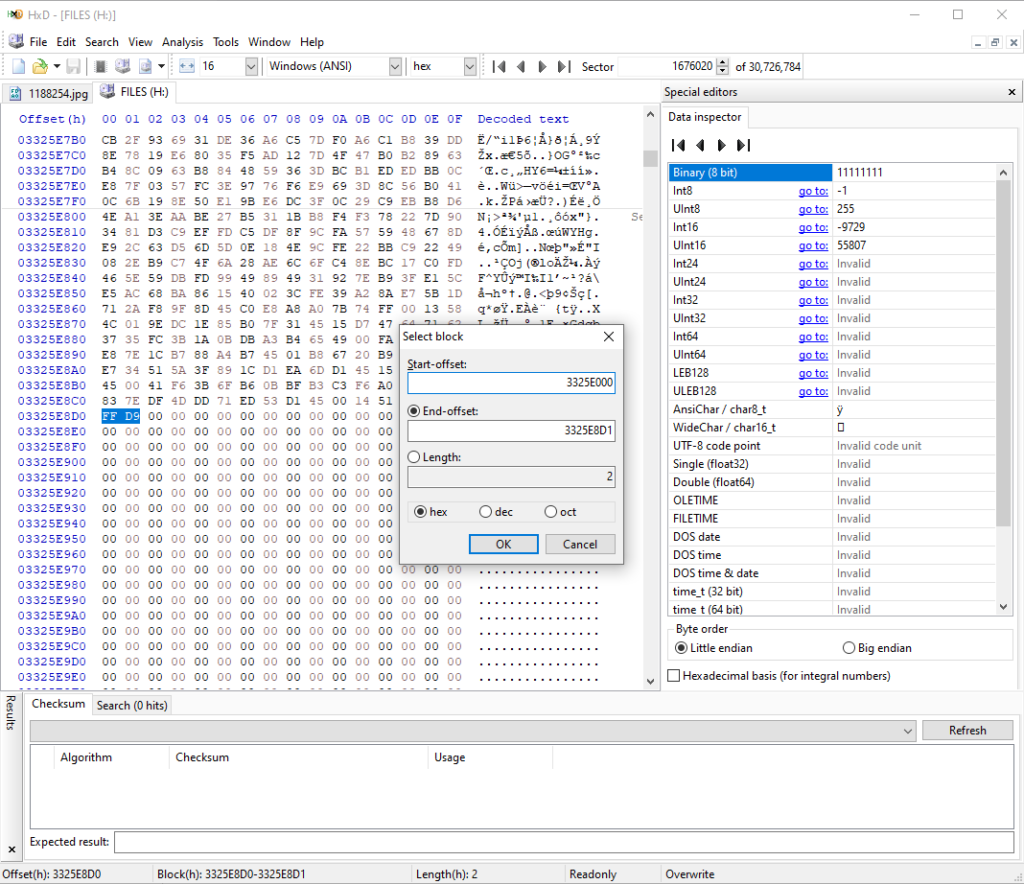The image size is (1024, 884).
Task: Click the Start-offset input field
Action: (510, 383)
